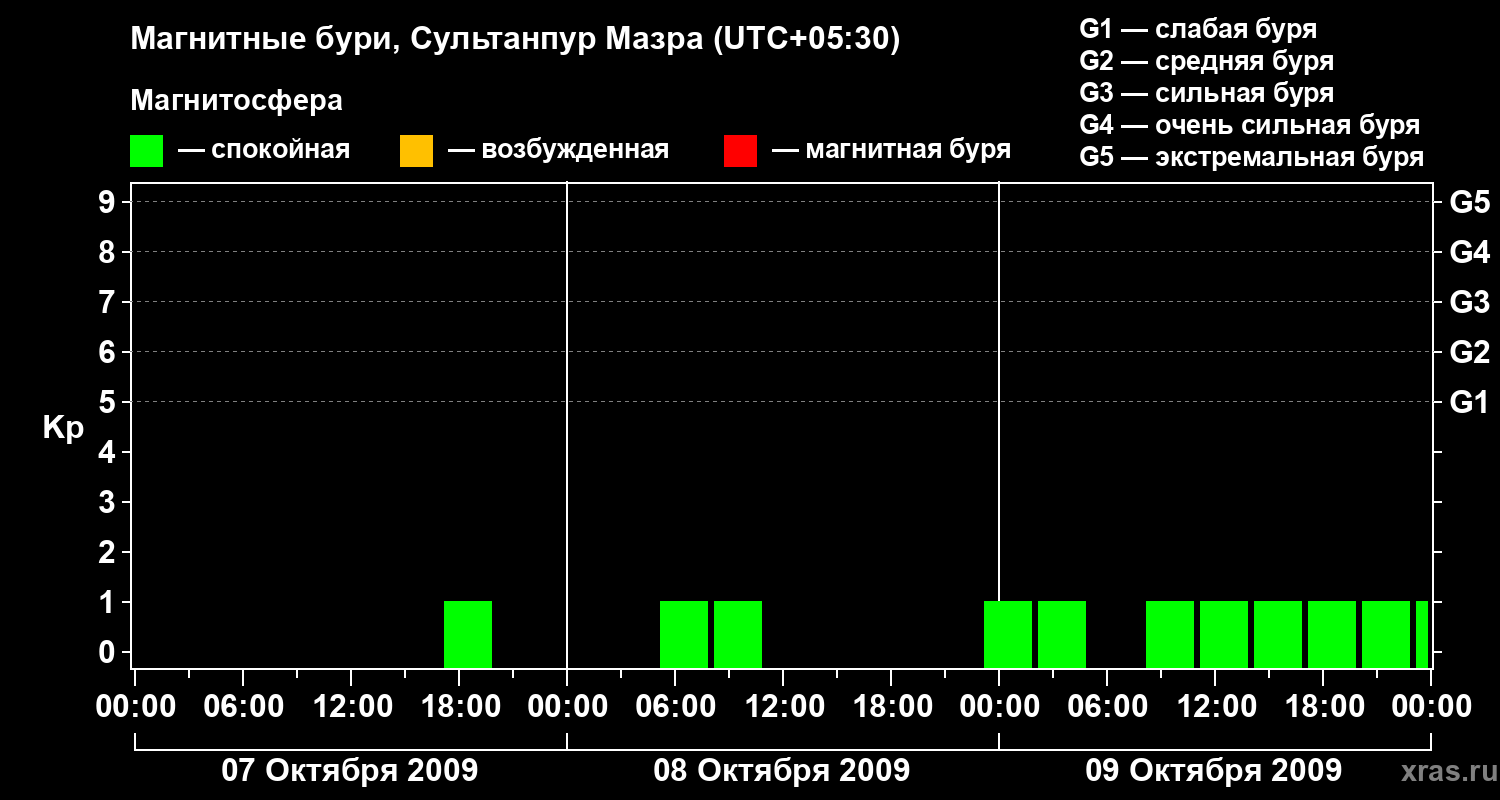Select the first green bar on 08 Октября

pyautogui.click(x=684, y=634)
